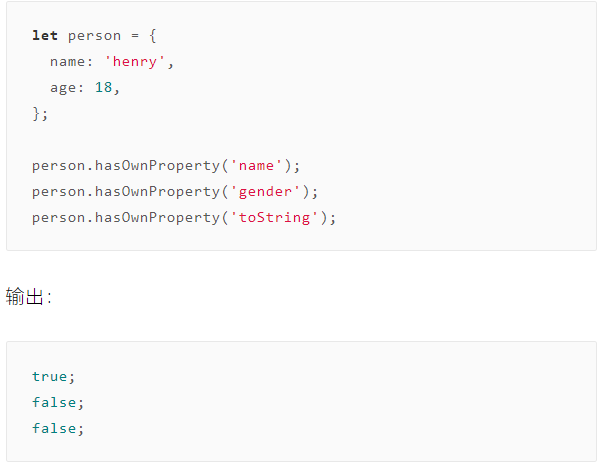The height and width of the screenshot is (463, 600).
Task: Click the 'age:' property key
Action: [67, 88]
